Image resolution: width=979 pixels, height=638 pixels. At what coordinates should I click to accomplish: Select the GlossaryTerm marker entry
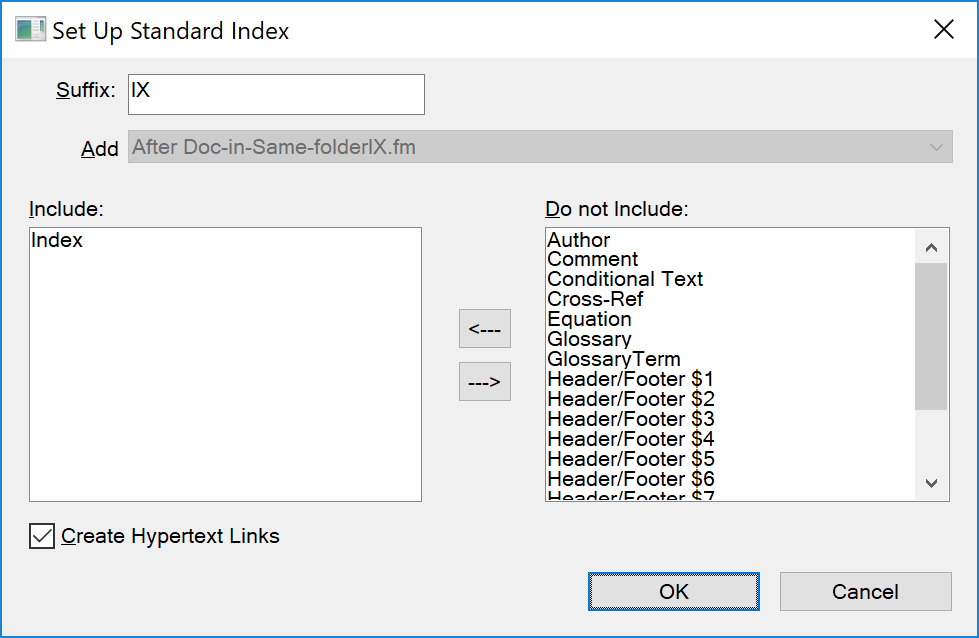(x=611, y=359)
